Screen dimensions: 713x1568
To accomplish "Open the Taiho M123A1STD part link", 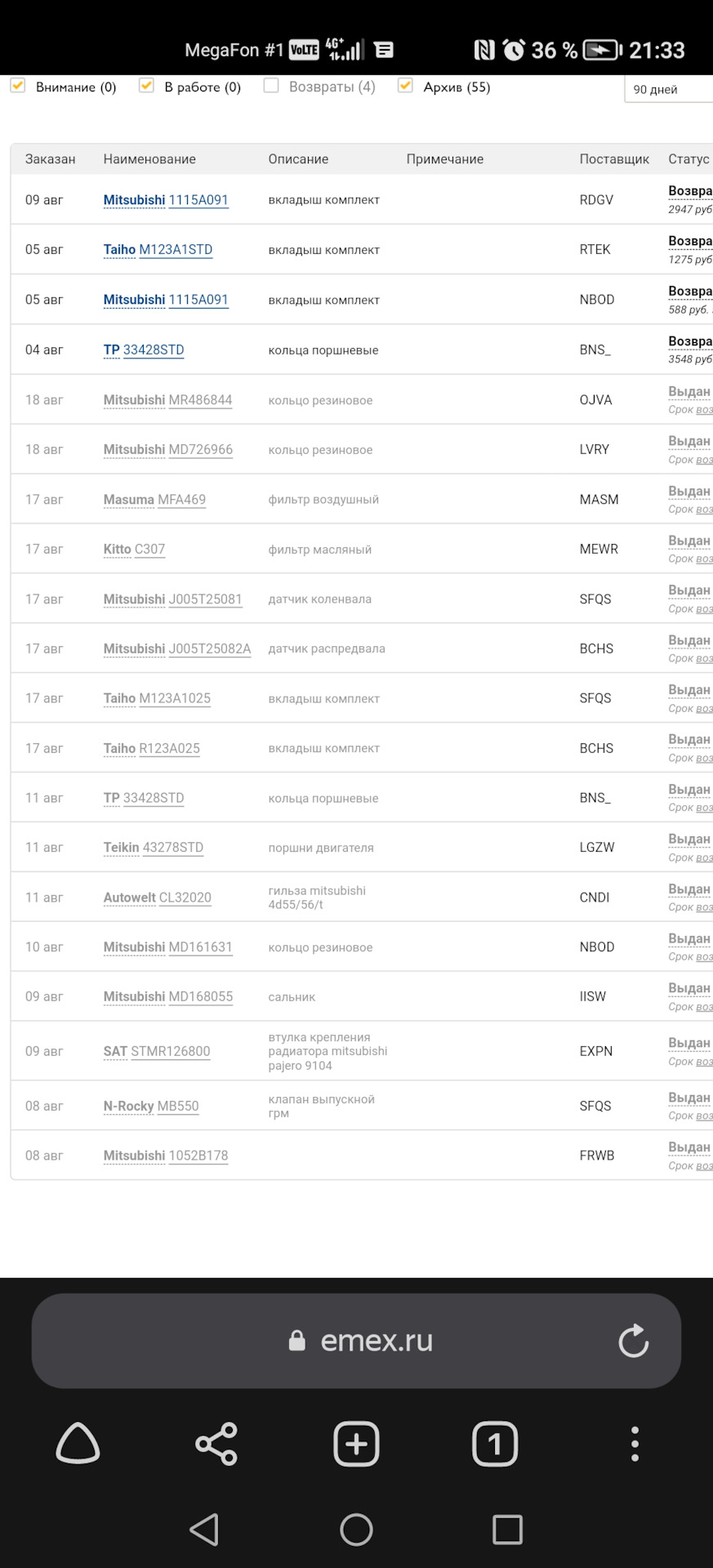I will [x=158, y=250].
